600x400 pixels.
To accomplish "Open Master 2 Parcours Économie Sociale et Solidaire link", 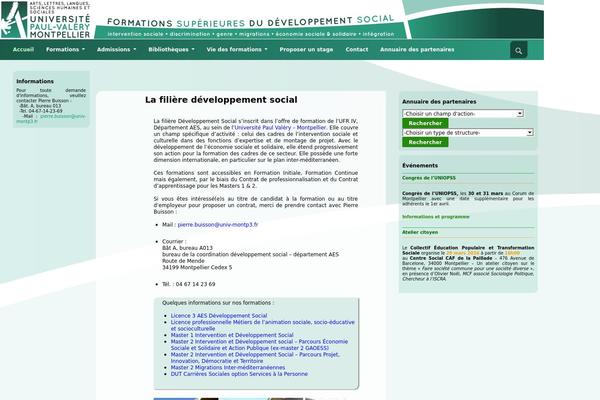I will [x=259, y=345].
